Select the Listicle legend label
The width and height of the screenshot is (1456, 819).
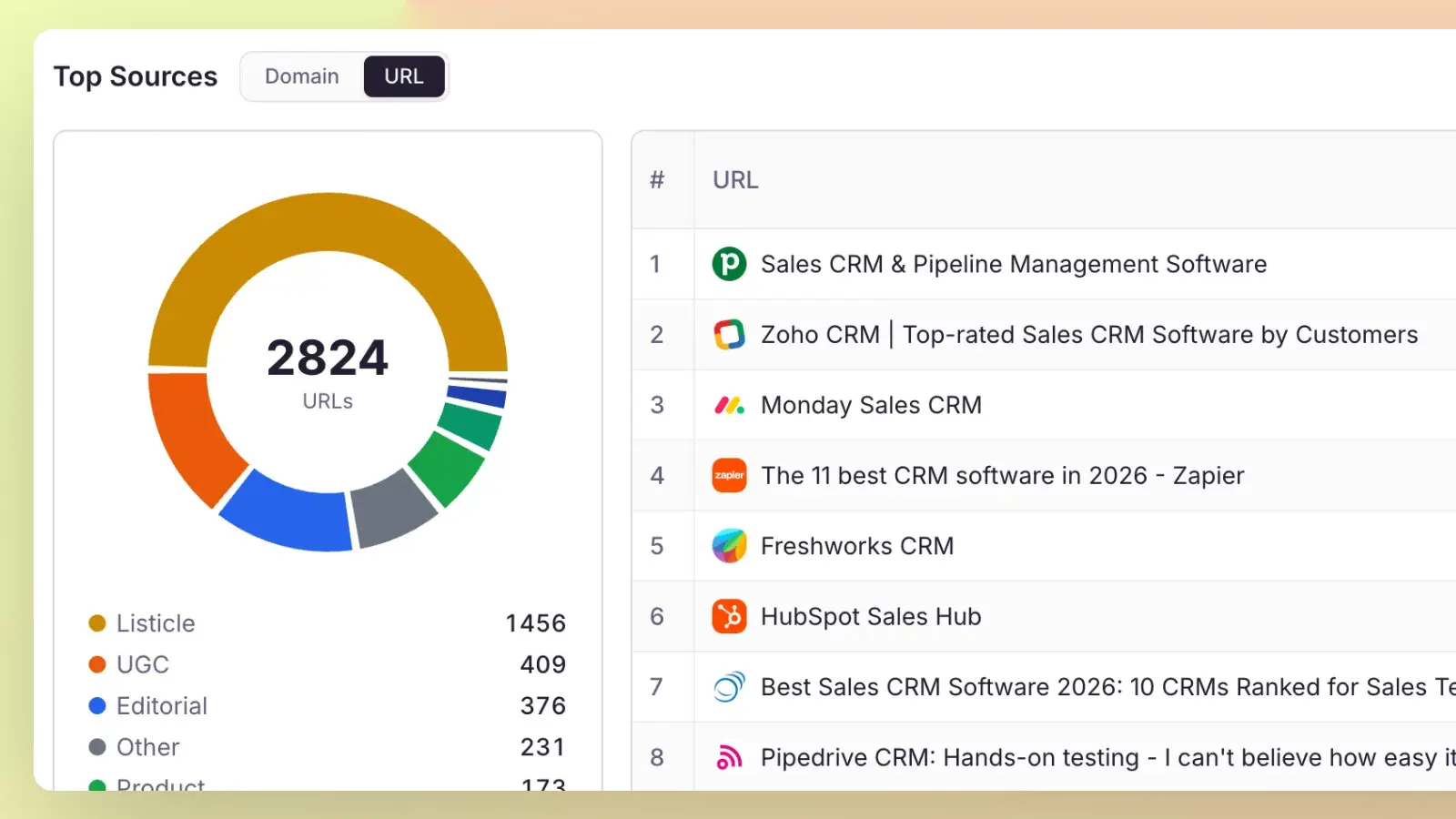click(156, 623)
